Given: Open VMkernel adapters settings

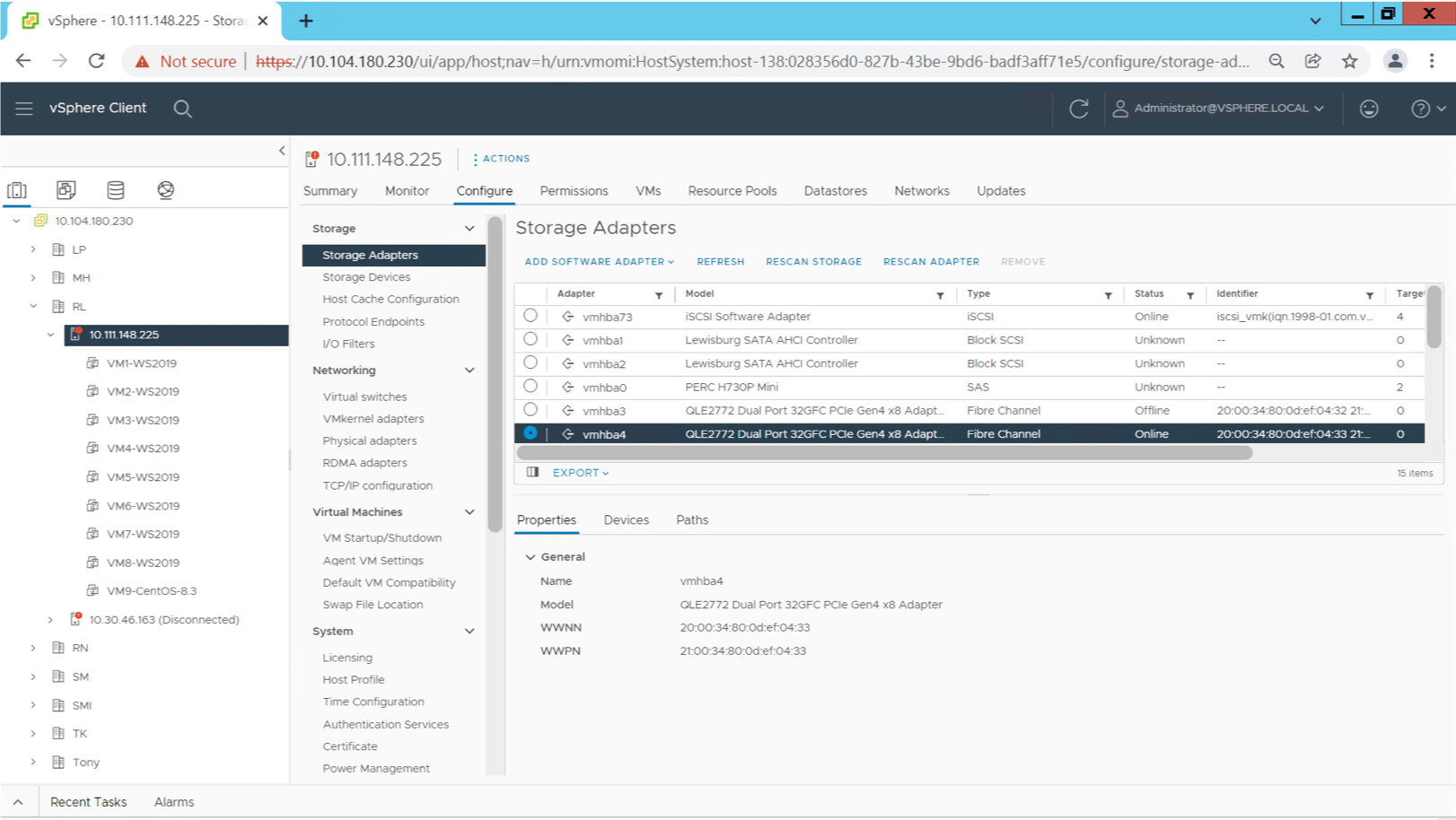Looking at the screenshot, I should click(373, 419).
